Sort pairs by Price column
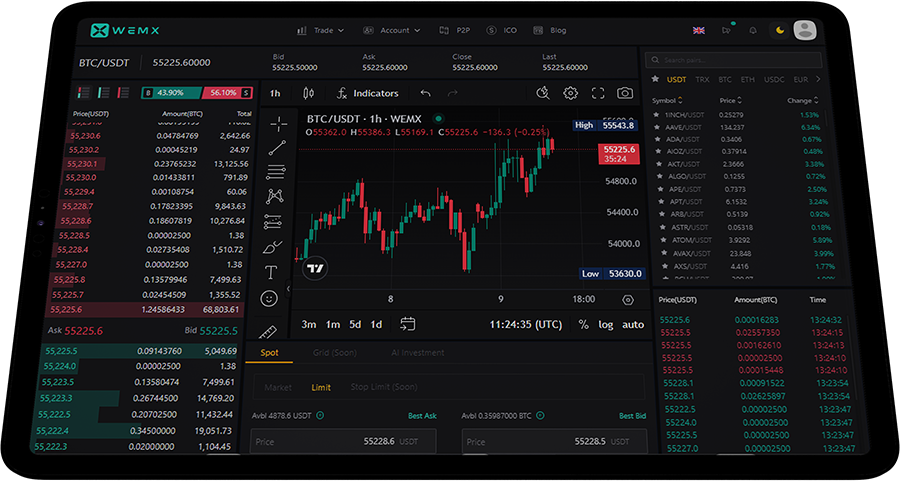900x481 pixels. (x=730, y=100)
